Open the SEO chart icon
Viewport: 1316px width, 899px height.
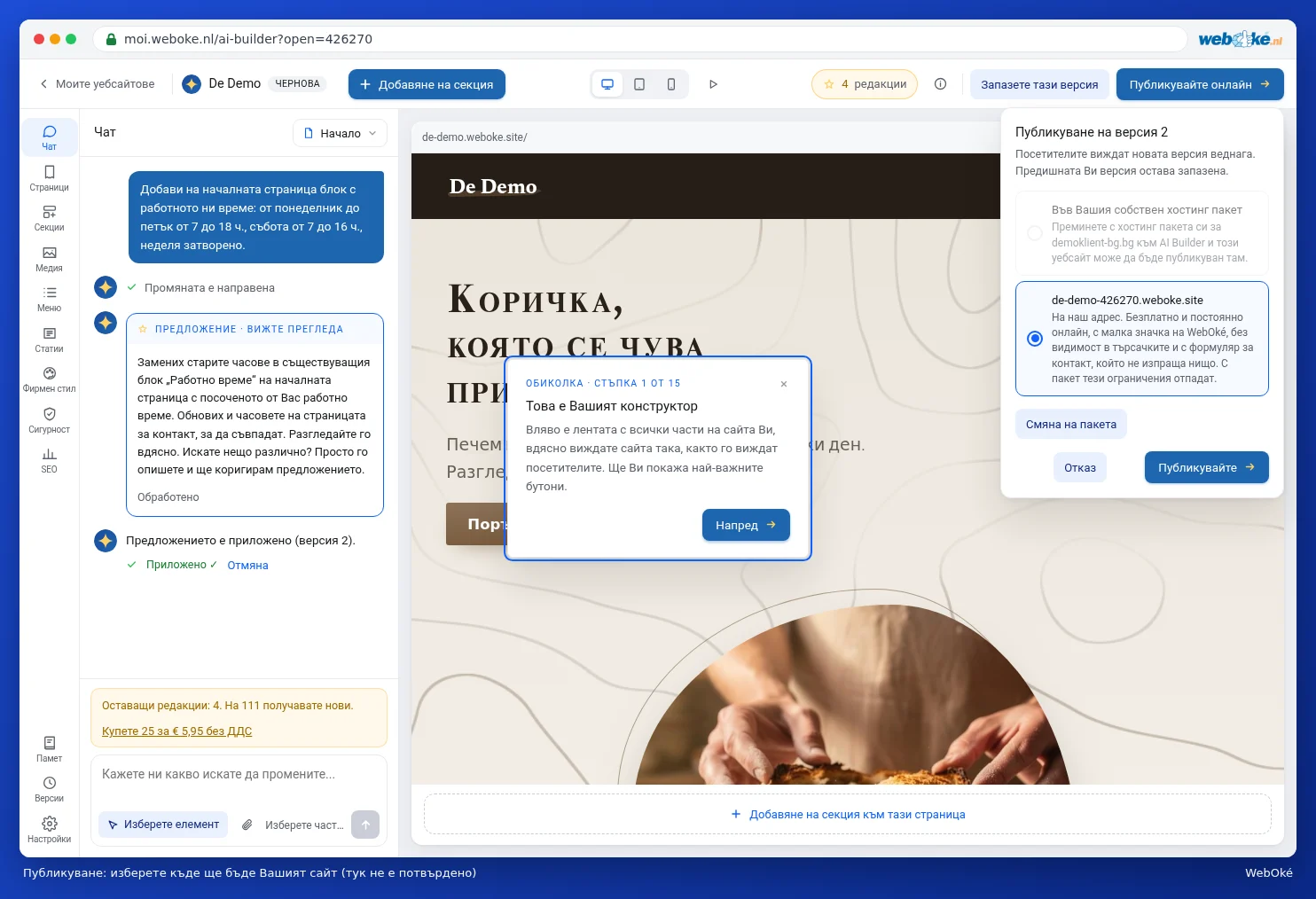tap(49, 460)
